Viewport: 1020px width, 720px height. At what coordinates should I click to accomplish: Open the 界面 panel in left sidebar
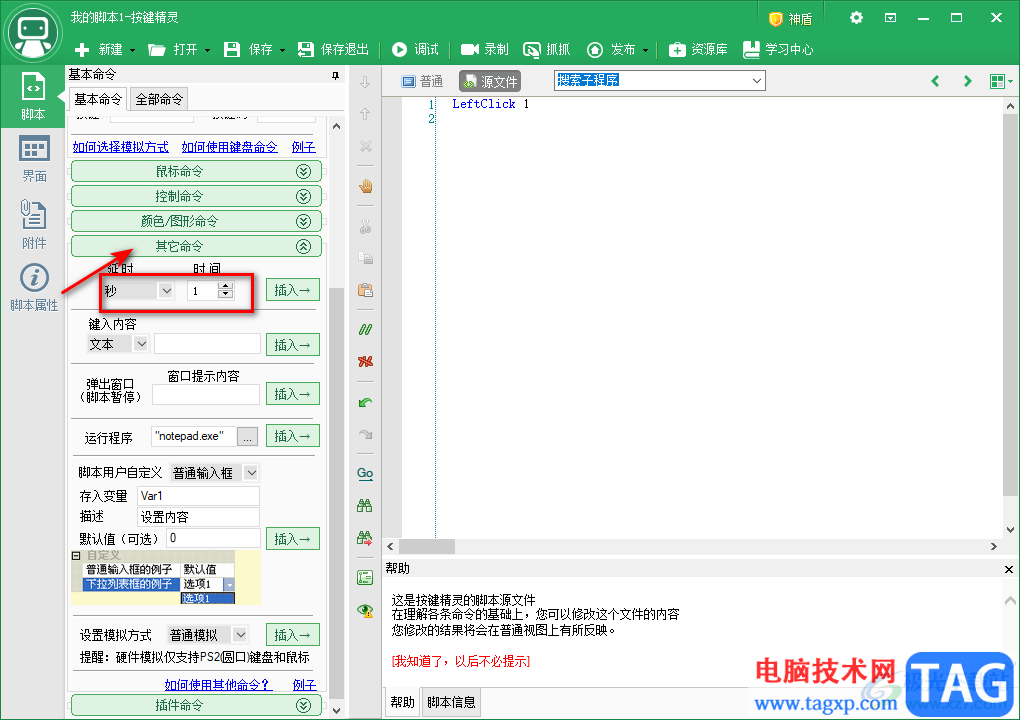pos(34,160)
